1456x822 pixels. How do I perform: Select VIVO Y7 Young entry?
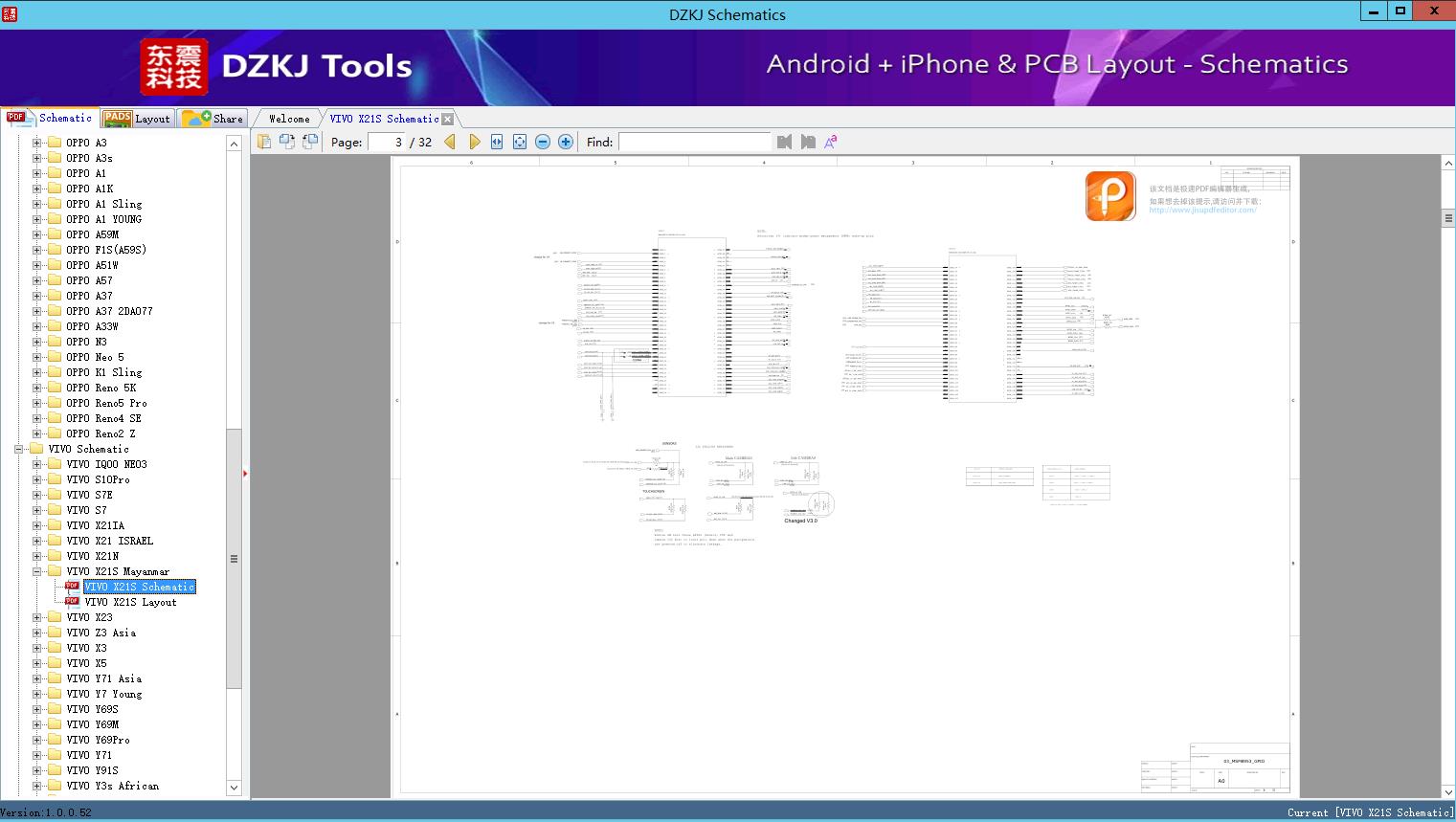[103, 694]
